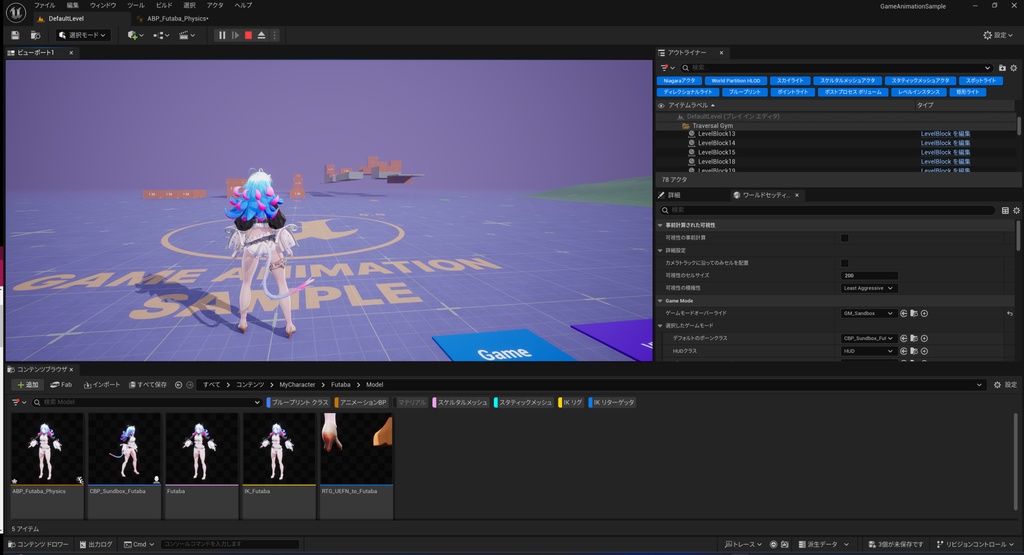Open the GM_Sandbox game mode dropdown

[868, 313]
